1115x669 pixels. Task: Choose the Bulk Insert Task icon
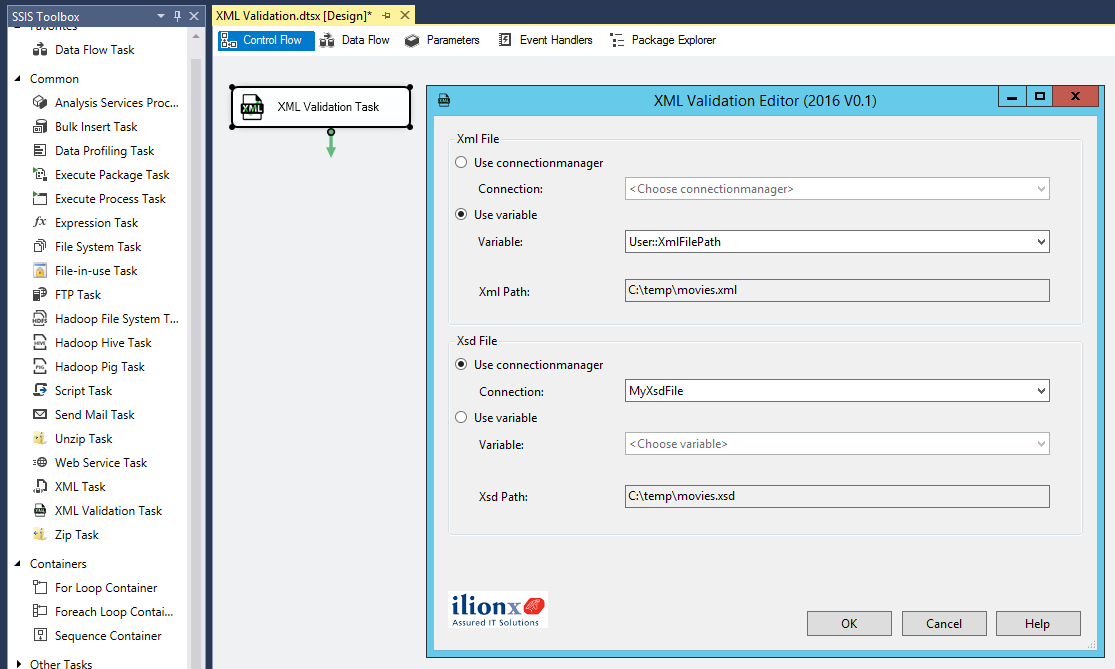[x=40, y=127]
